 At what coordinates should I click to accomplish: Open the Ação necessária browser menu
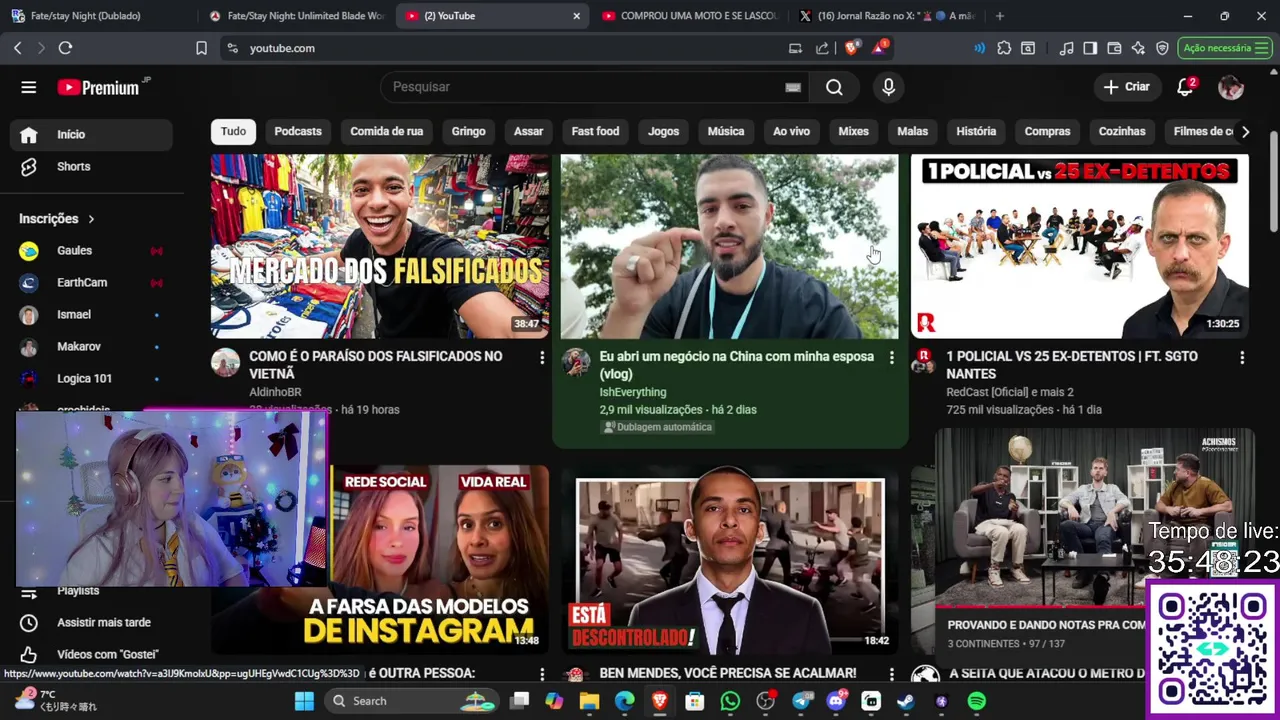click(1225, 48)
